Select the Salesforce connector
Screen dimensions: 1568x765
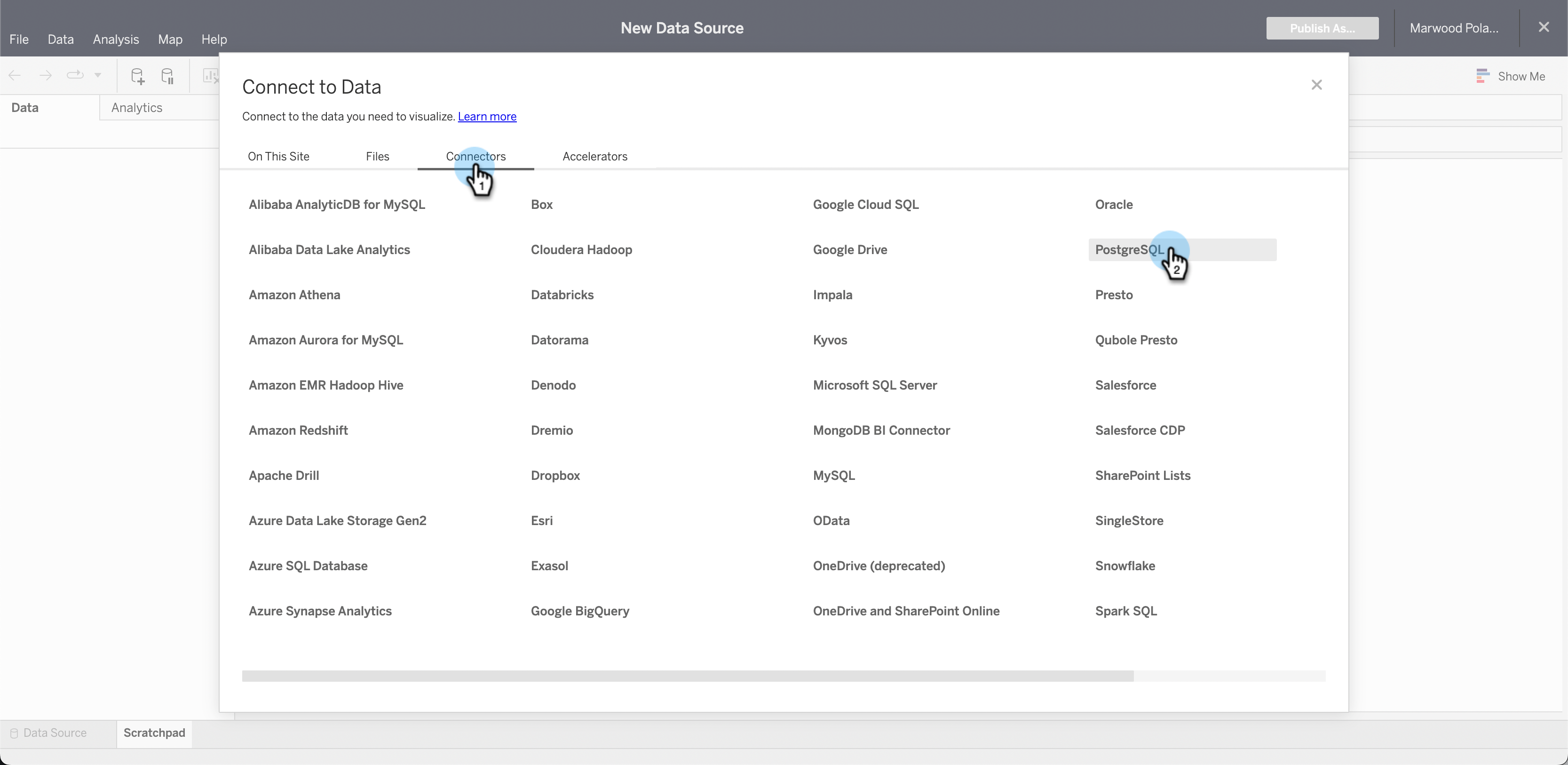pos(1125,385)
